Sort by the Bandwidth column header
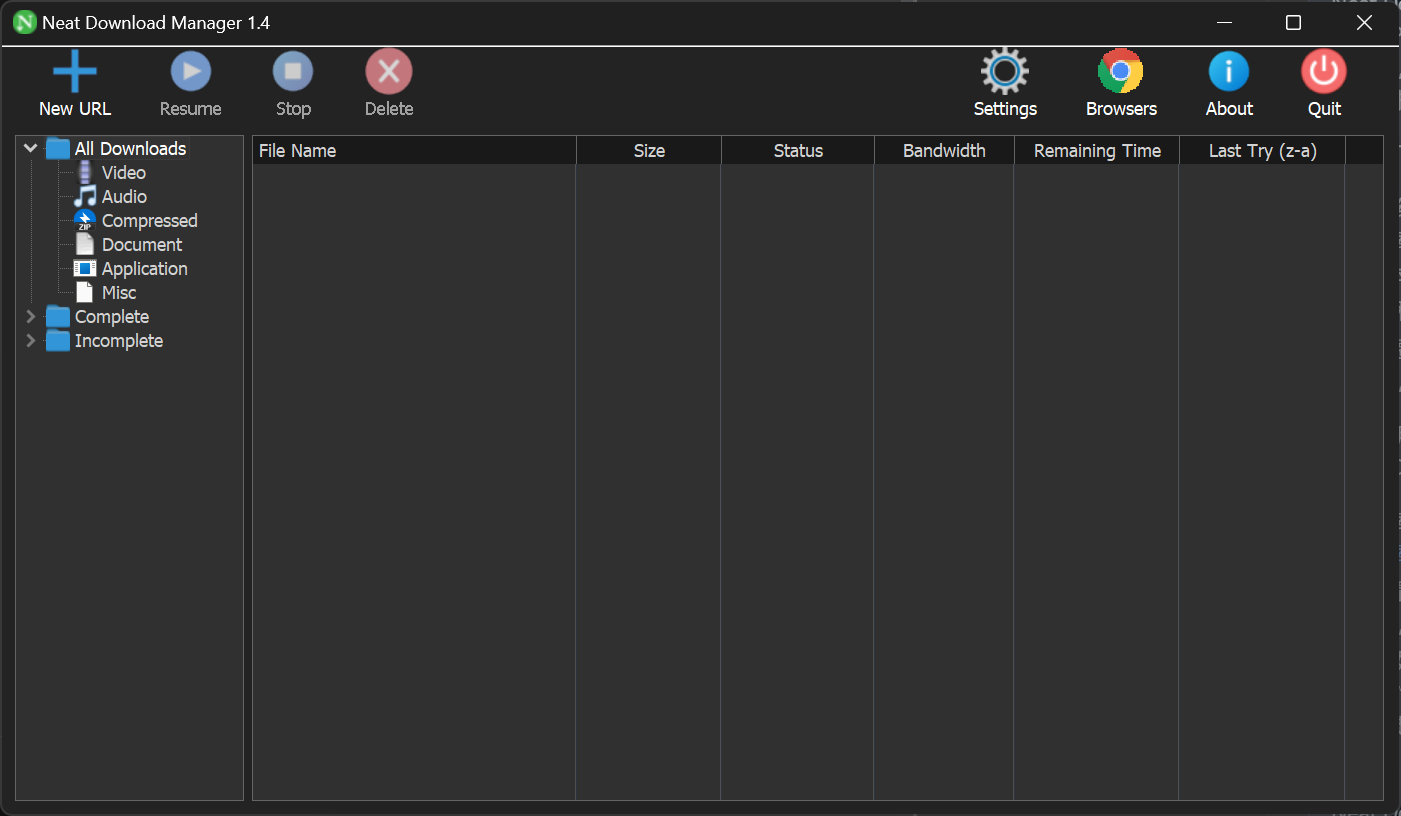Screen dimensions: 1401x816 [x=944, y=151]
